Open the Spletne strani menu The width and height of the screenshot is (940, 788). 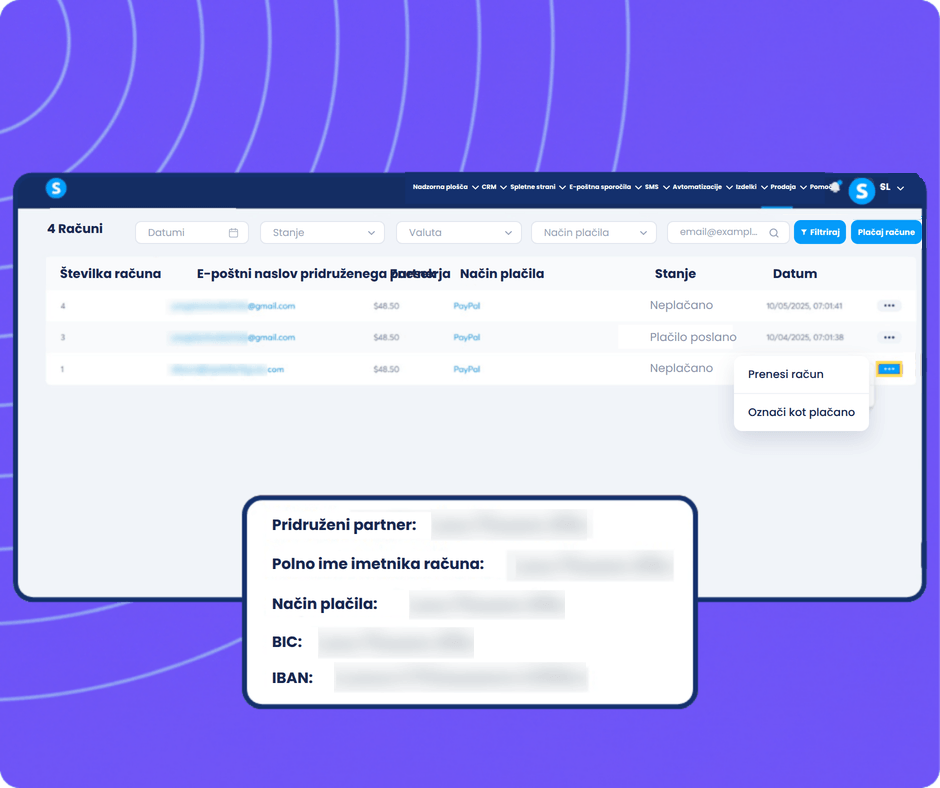point(538,187)
